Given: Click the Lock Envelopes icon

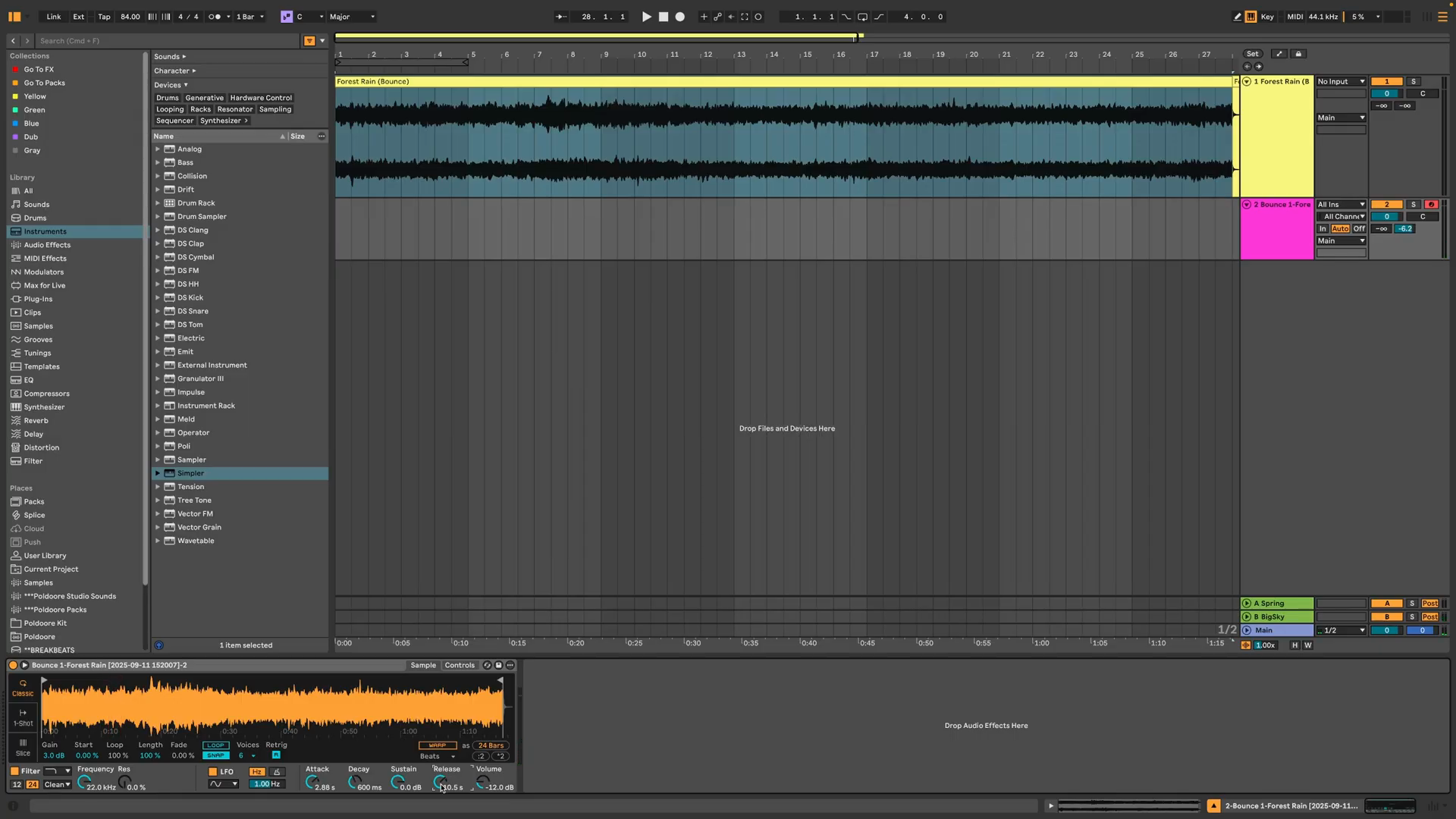Looking at the screenshot, I should [x=1298, y=54].
